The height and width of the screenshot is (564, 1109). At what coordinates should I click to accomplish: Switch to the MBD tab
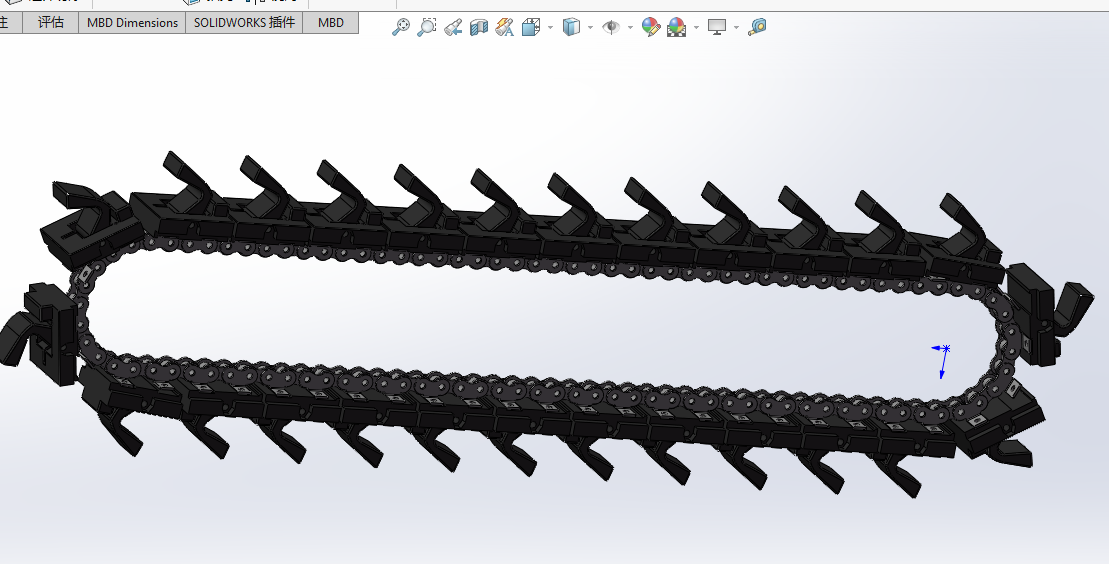pos(330,23)
